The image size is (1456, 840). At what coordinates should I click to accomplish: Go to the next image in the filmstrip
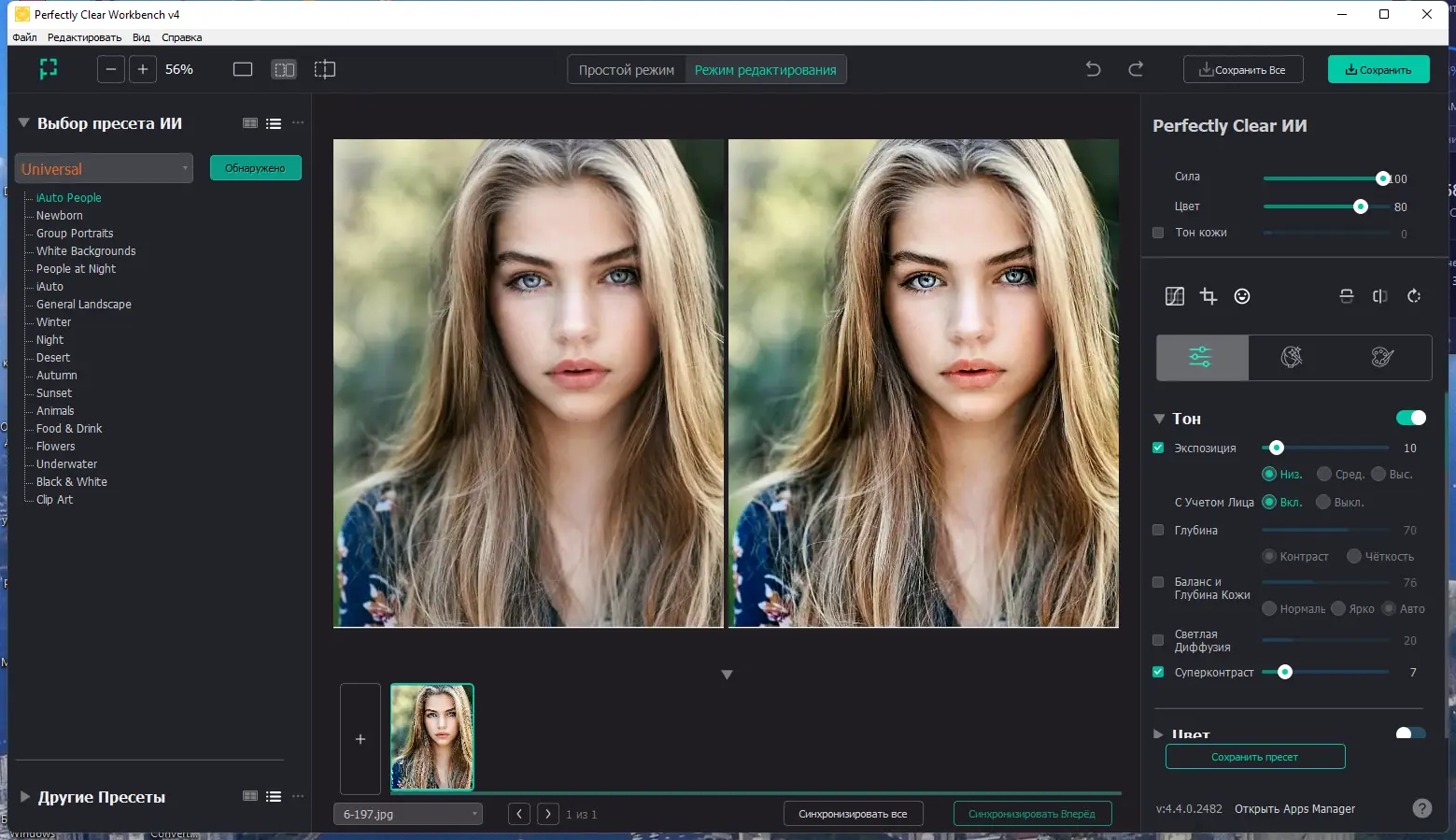(x=548, y=814)
